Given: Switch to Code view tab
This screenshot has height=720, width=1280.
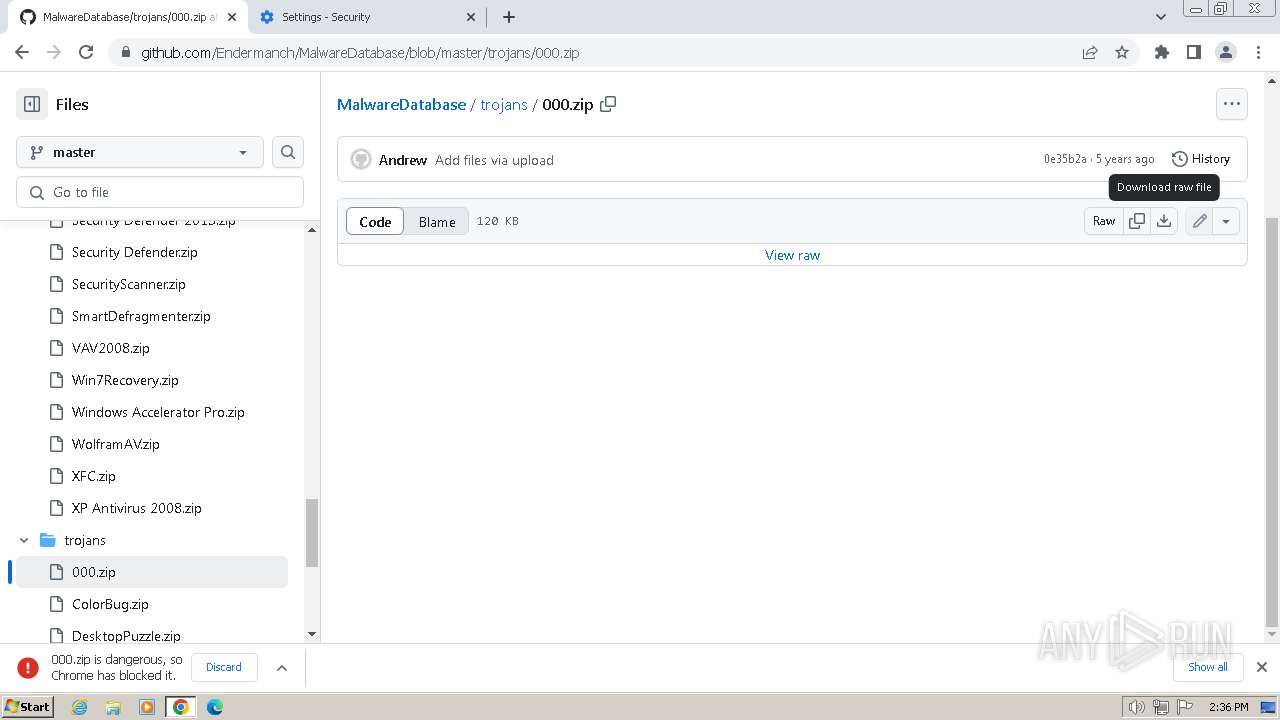Looking at the screenshot, I should tap(375, 222).
